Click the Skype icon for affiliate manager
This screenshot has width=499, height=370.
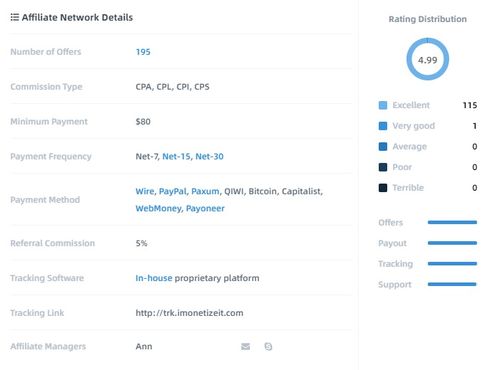(x=268, y=347)
